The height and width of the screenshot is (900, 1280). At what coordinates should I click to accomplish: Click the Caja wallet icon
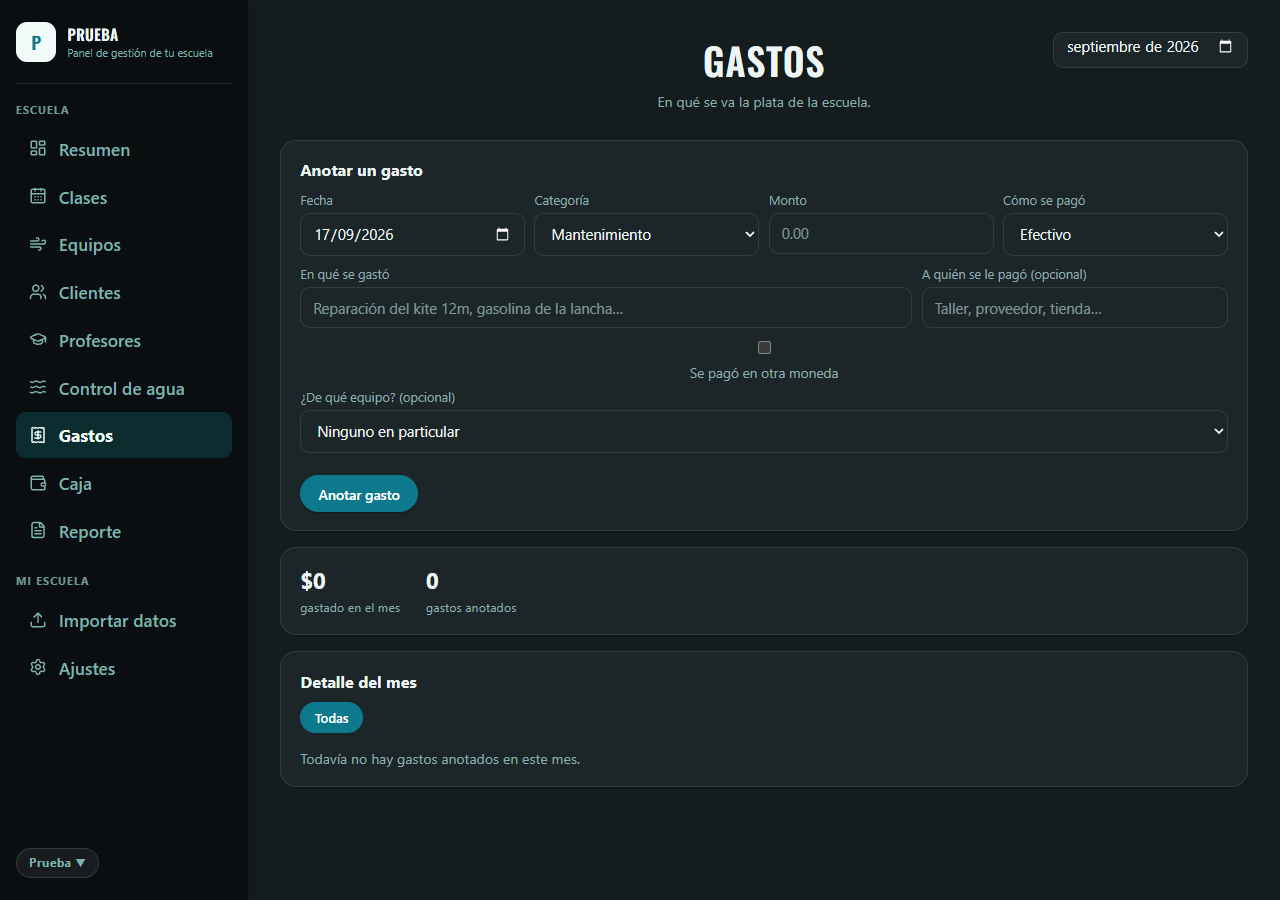click(38, 483)
